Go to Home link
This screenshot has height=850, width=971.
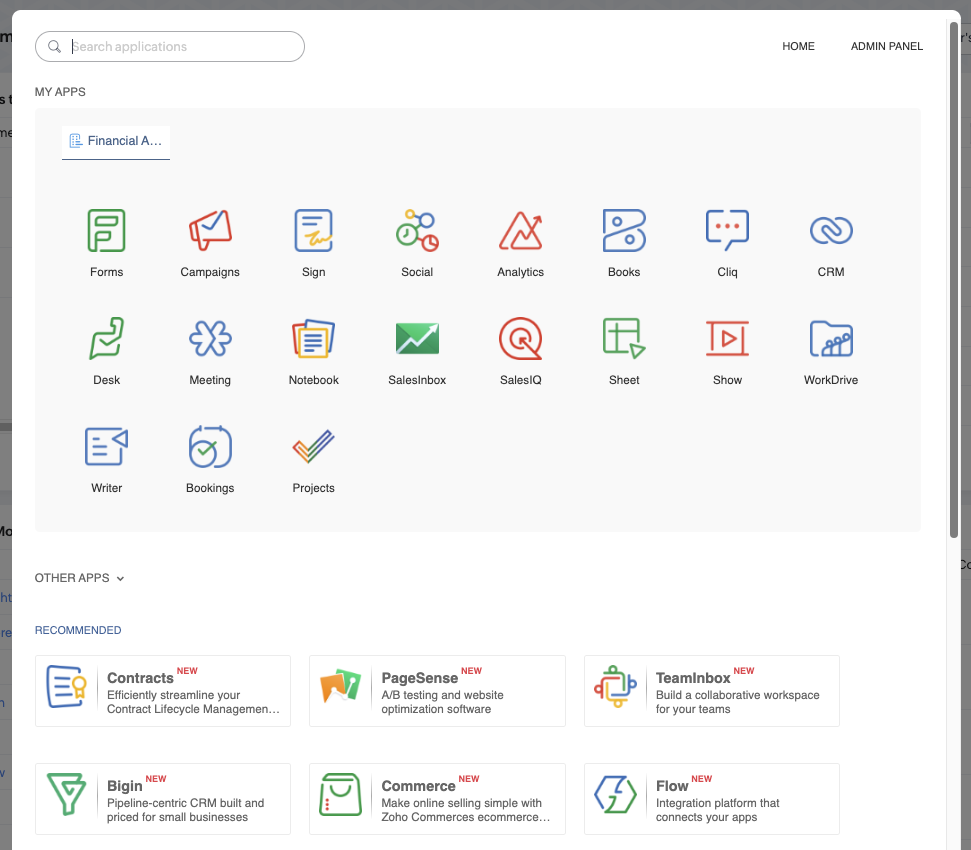click(798, 46)
